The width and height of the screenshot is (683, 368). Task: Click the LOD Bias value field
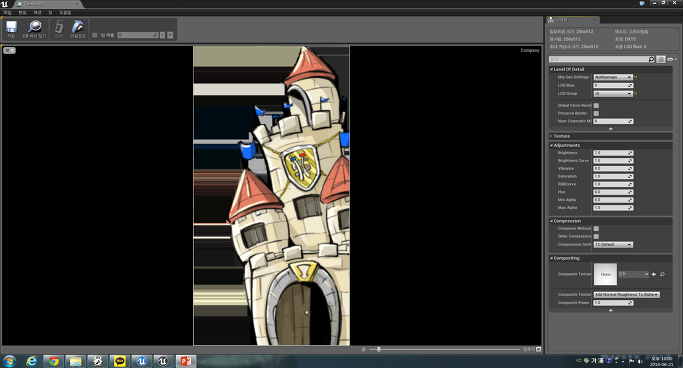coord(613,85)
